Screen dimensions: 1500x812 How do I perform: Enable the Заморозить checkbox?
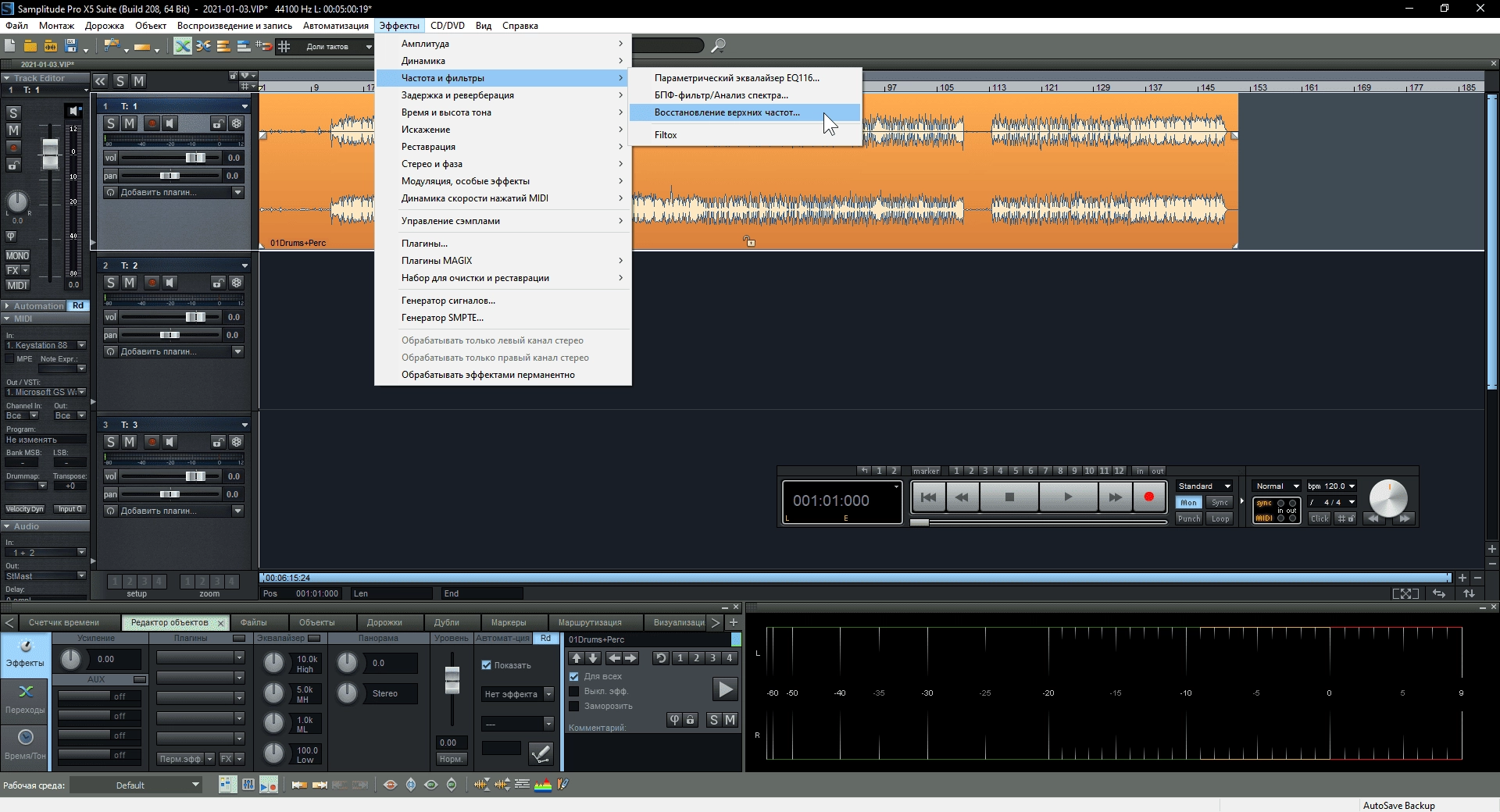coord(574,707)
